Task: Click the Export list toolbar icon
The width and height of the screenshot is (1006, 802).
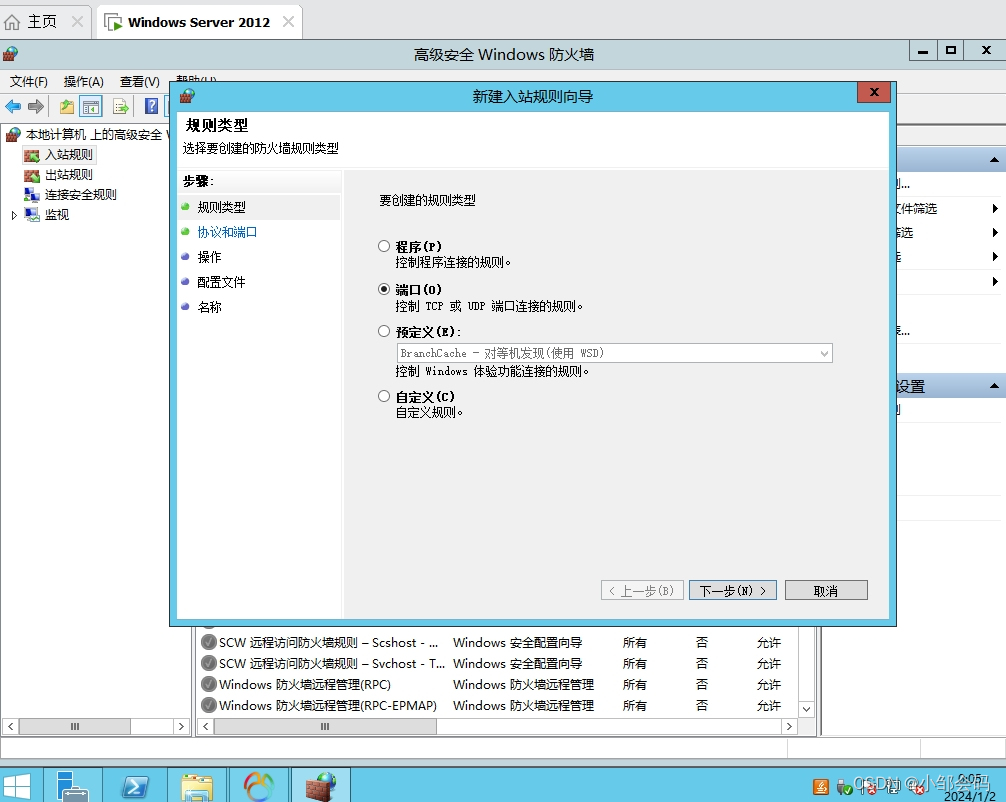Action: pyautogui.click(x=121, y=107)
